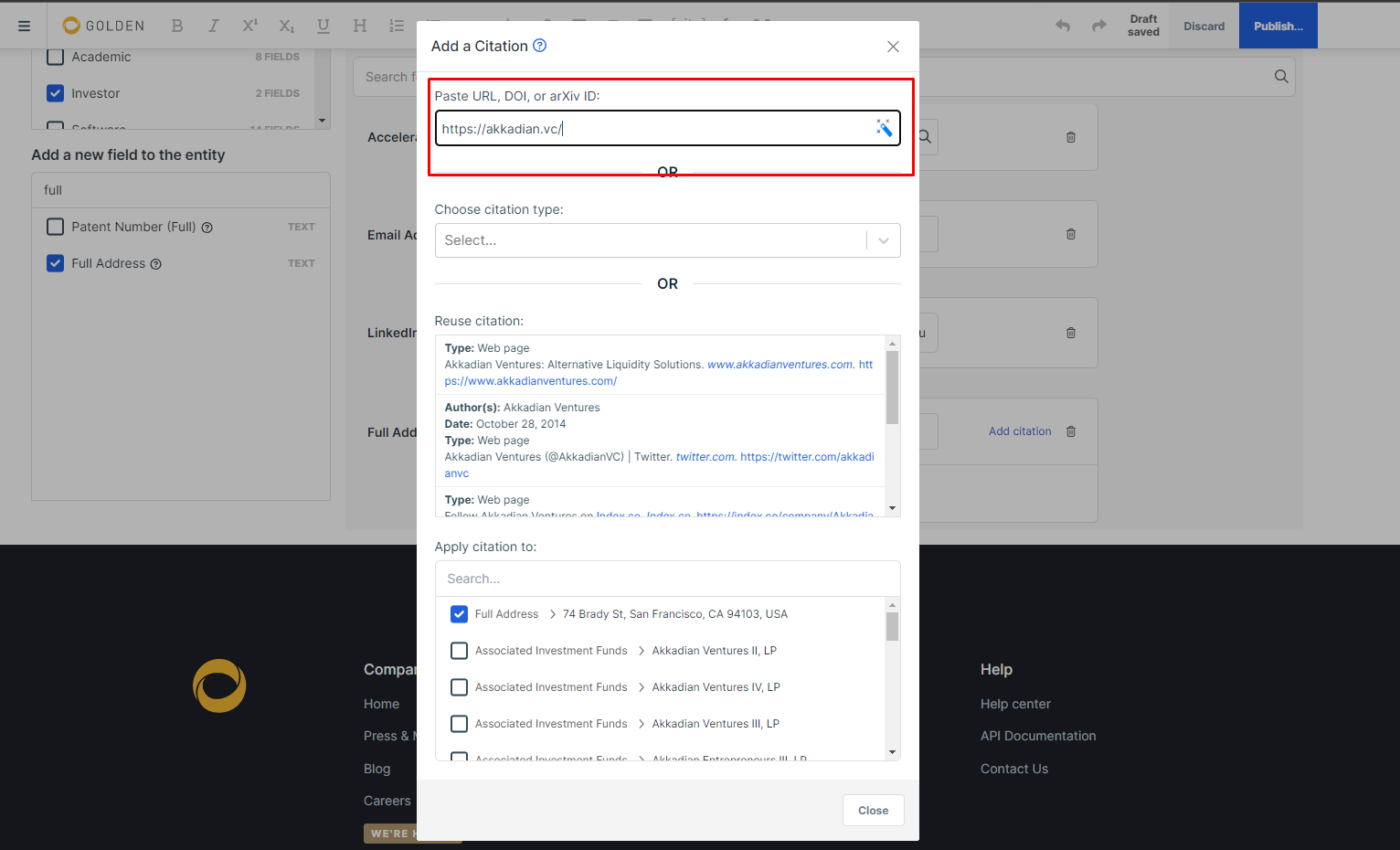Screen dimensions: 1400x850
Task: Click the new field search box containing 'full'
Action: pyautogui.click(x=181, y=190)
